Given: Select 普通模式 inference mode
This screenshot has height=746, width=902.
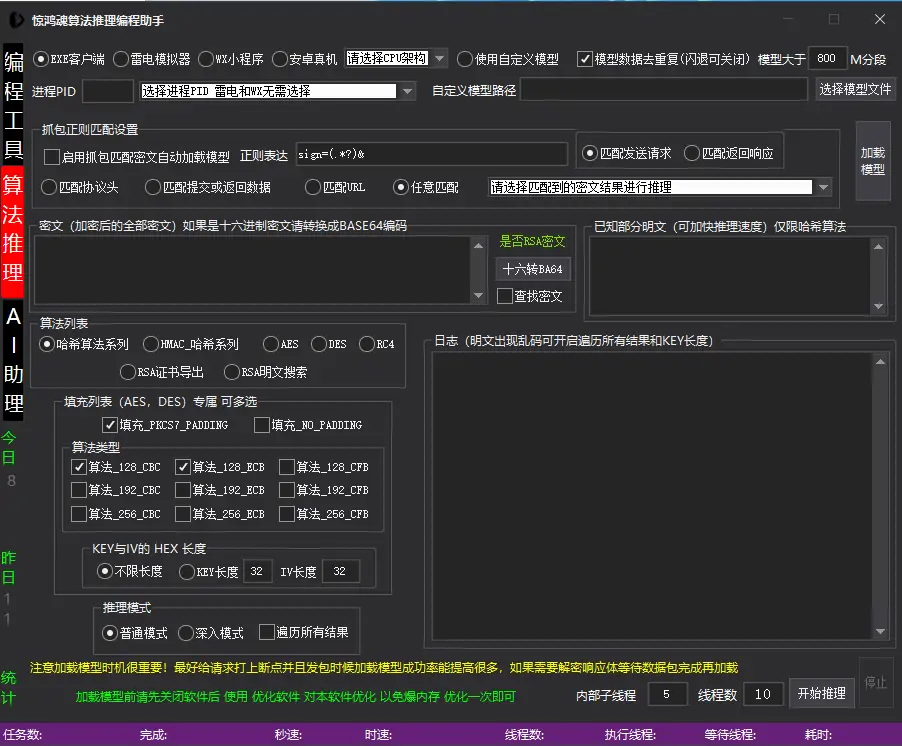Looking at the screenshot, I should pos(135,633).
